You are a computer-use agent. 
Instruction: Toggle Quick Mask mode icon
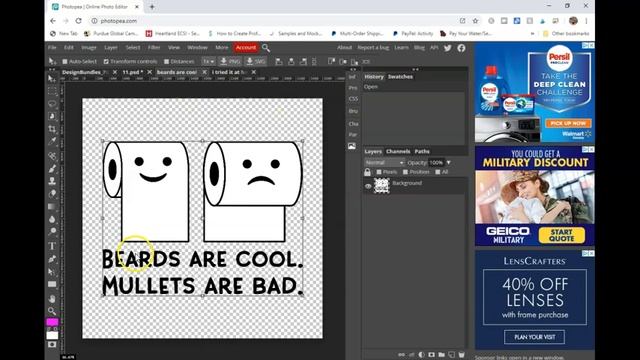click(52, 345)
